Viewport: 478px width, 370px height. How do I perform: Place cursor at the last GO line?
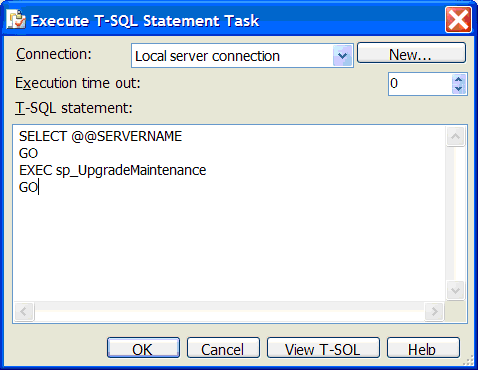29,187
